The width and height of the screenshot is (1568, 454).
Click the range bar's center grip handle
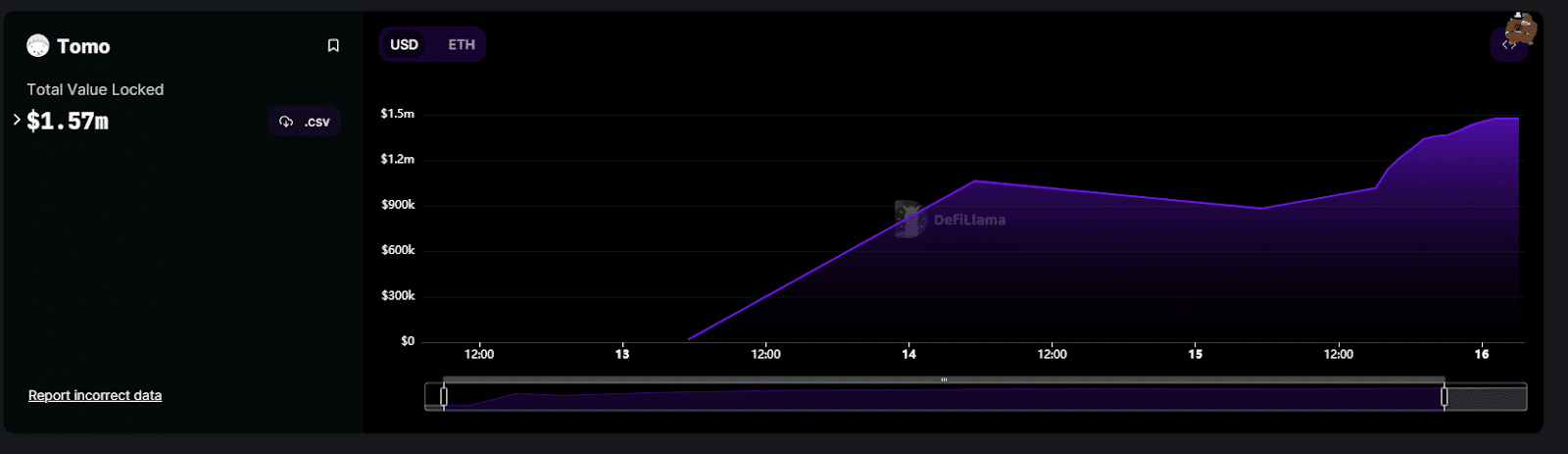click(x=944, y=379)
